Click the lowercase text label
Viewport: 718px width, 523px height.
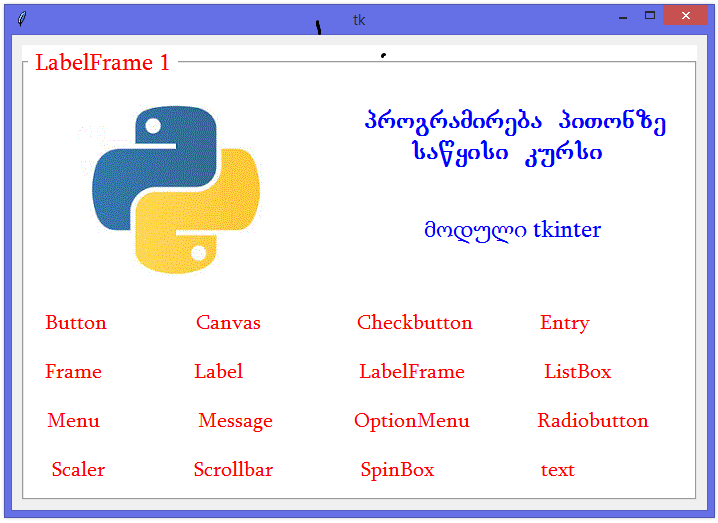coord(557,470)
